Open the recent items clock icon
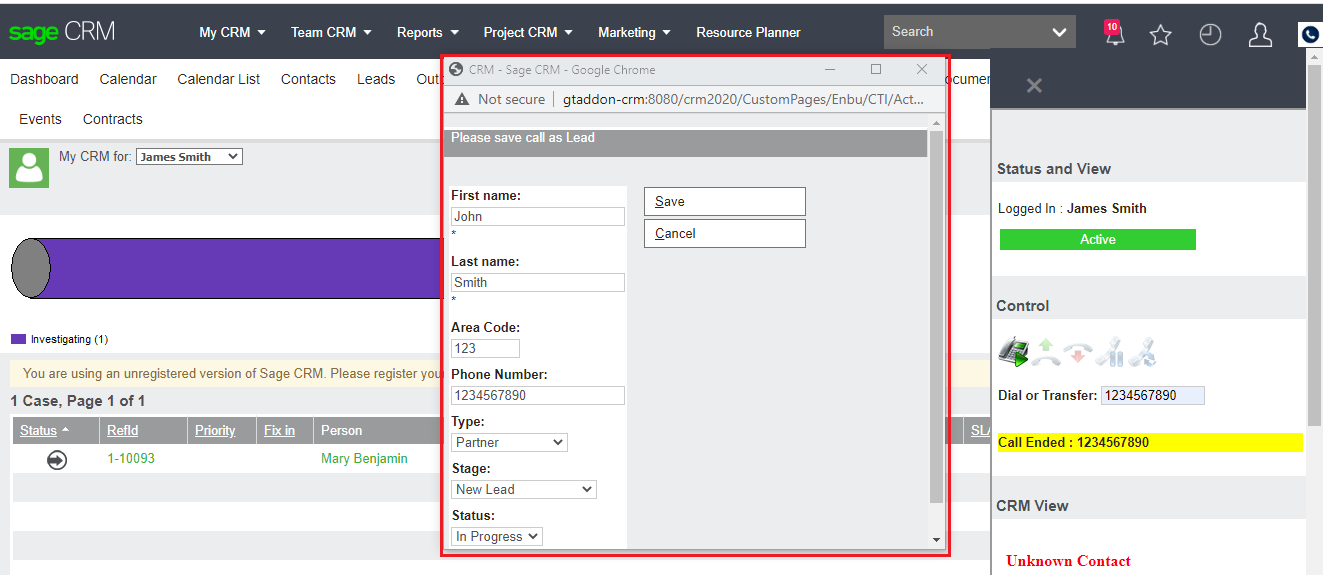 pos(1210,35)
